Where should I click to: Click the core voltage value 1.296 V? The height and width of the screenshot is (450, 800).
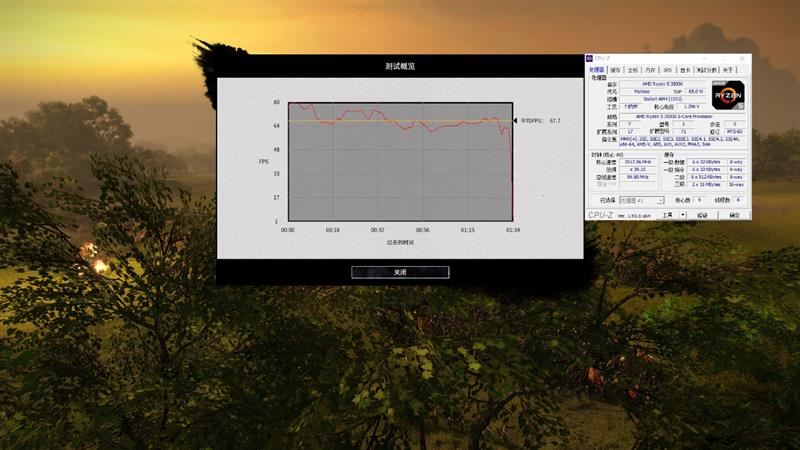[x=691, y=107]
